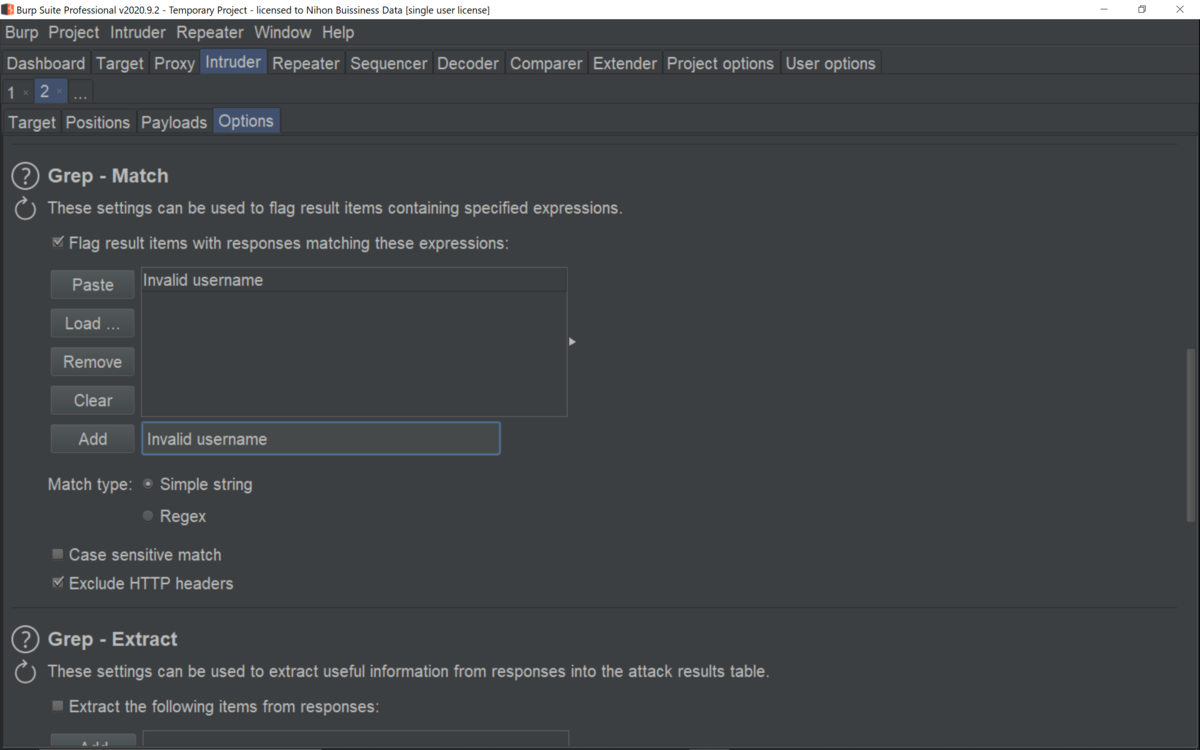Click the Burp Suite title bar logo
The image size is (1200, 750).
click(x=8, y=9)
